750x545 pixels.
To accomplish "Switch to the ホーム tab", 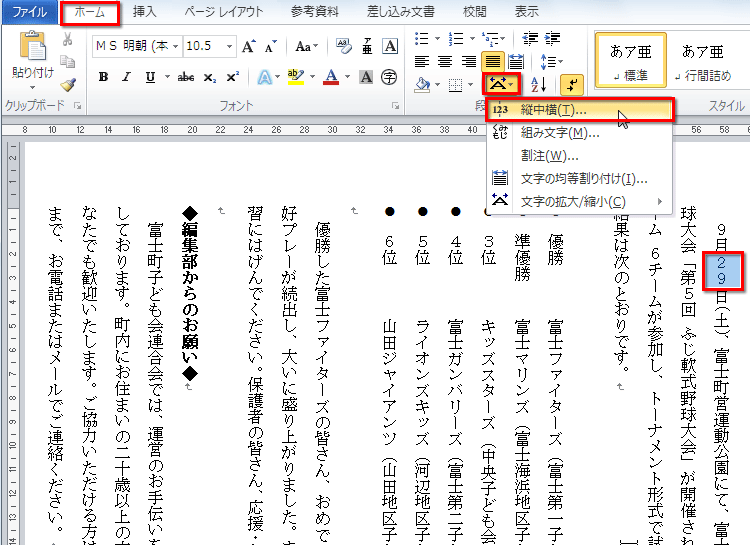I will pyautogui.click(x=89, y=12).
